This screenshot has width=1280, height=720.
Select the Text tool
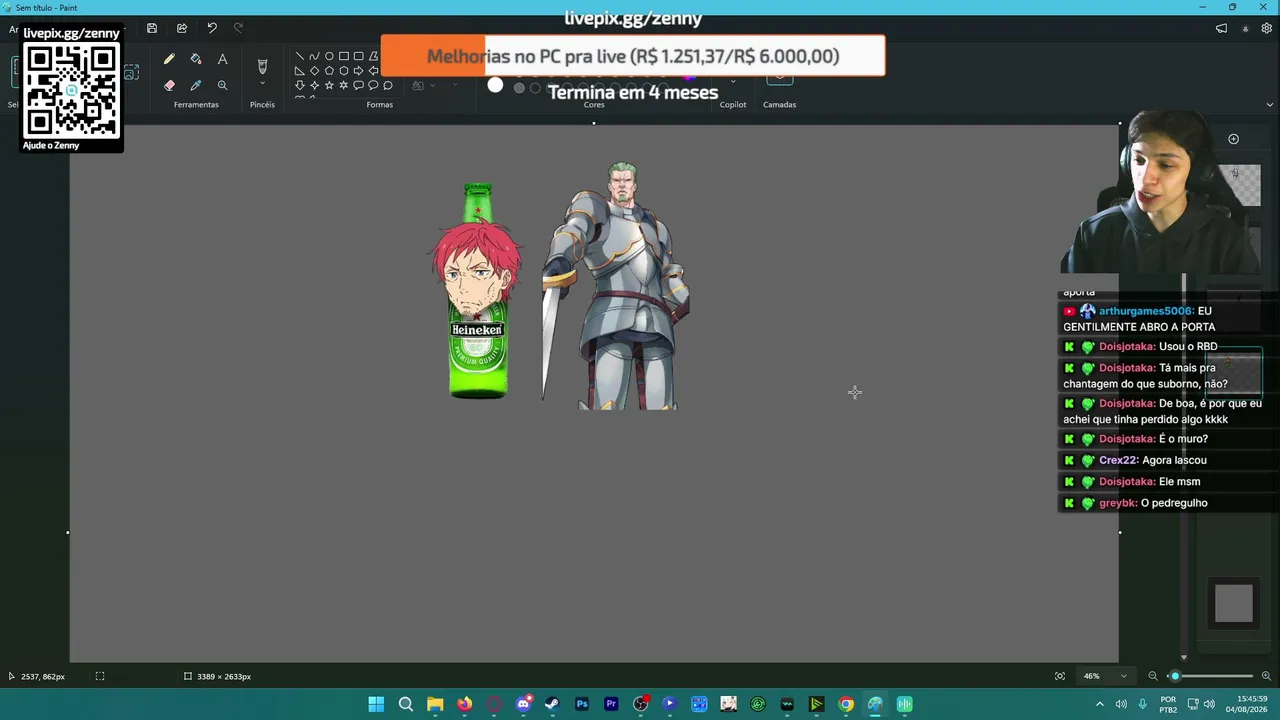coord(222,60)
